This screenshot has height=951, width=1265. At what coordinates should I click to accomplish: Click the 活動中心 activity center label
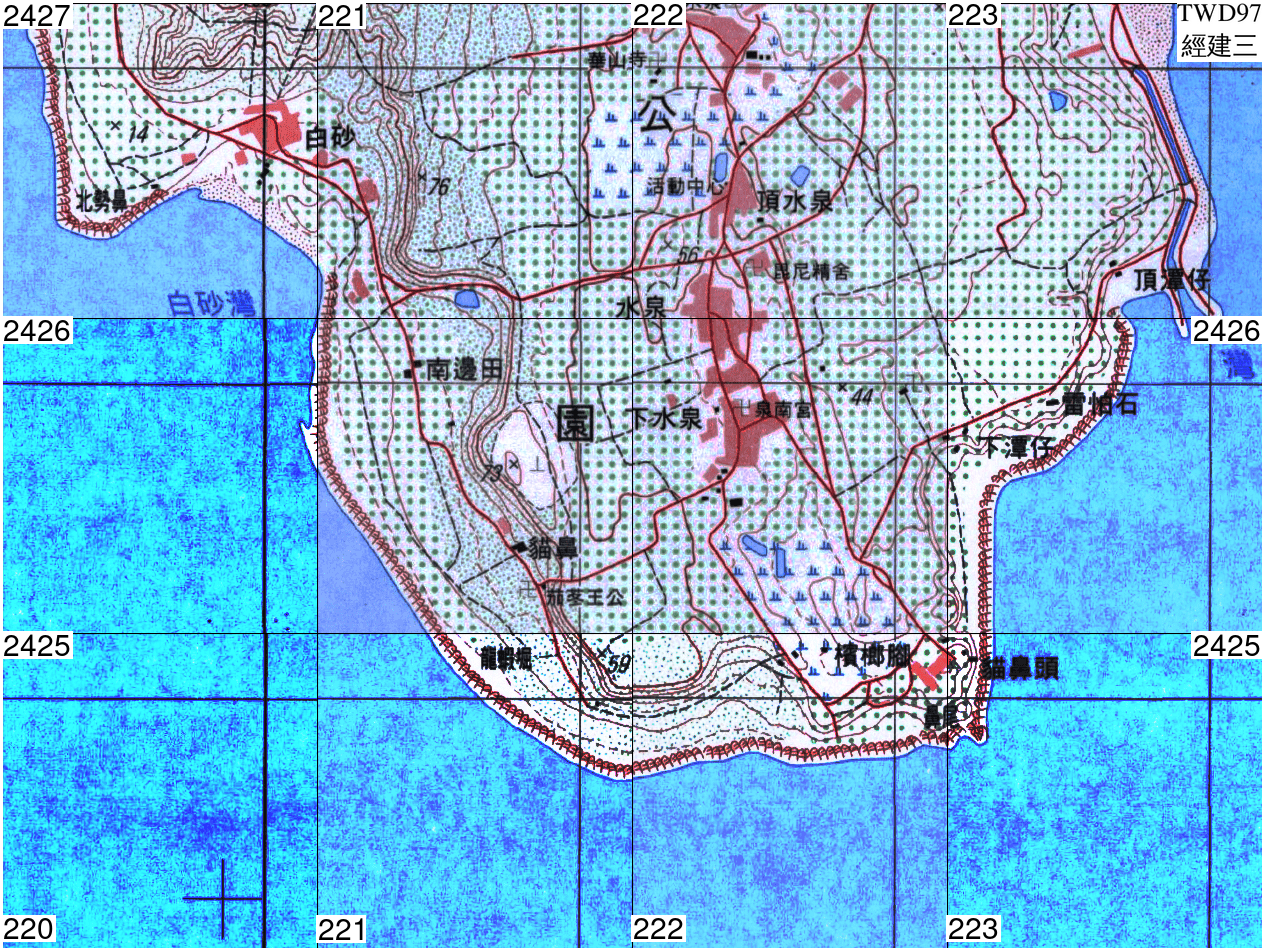click(685, 186)
